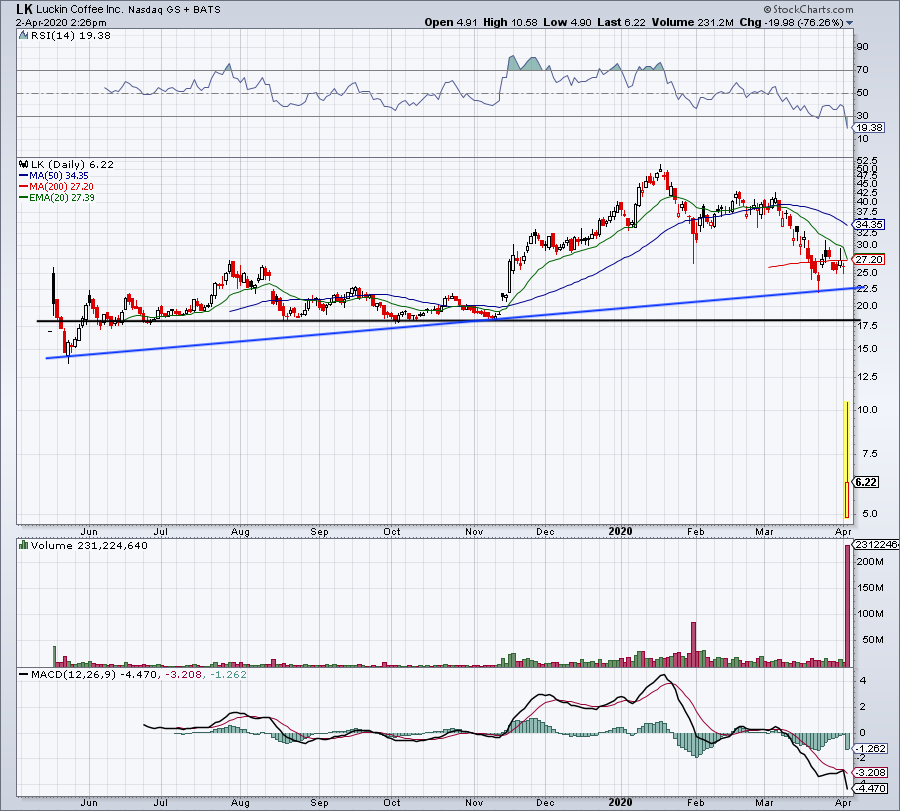Click the High 10.58 value

click(x=510, y=22)
